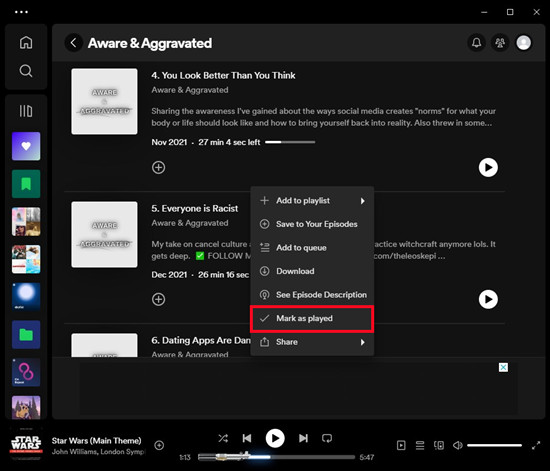Skip to previous track
This screenshot has height=471, width=550.
247,438
